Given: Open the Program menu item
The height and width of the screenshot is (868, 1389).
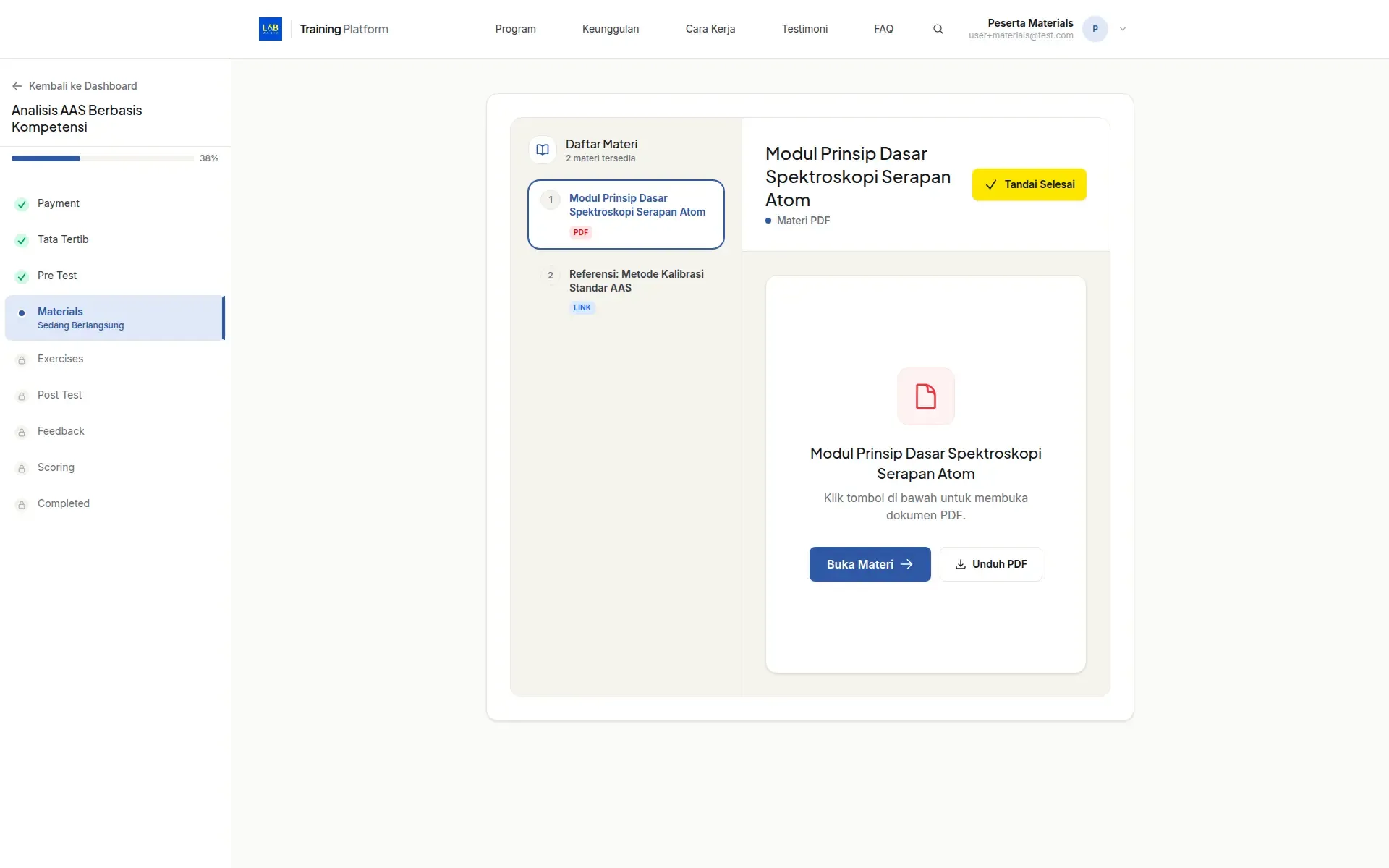Looking at the screenshot, I should click(x=515, y=29).
